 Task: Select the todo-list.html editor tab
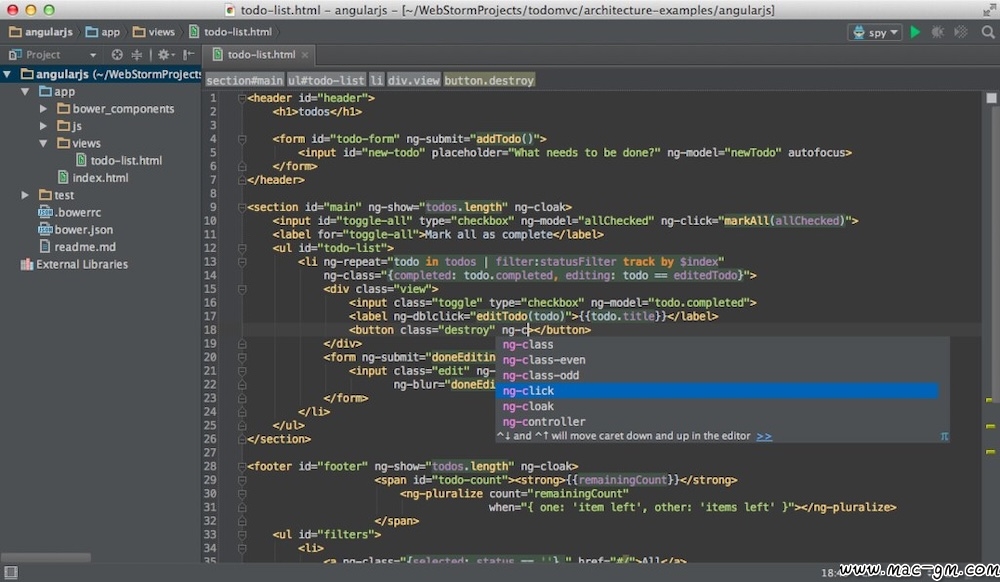coord(261,55)
